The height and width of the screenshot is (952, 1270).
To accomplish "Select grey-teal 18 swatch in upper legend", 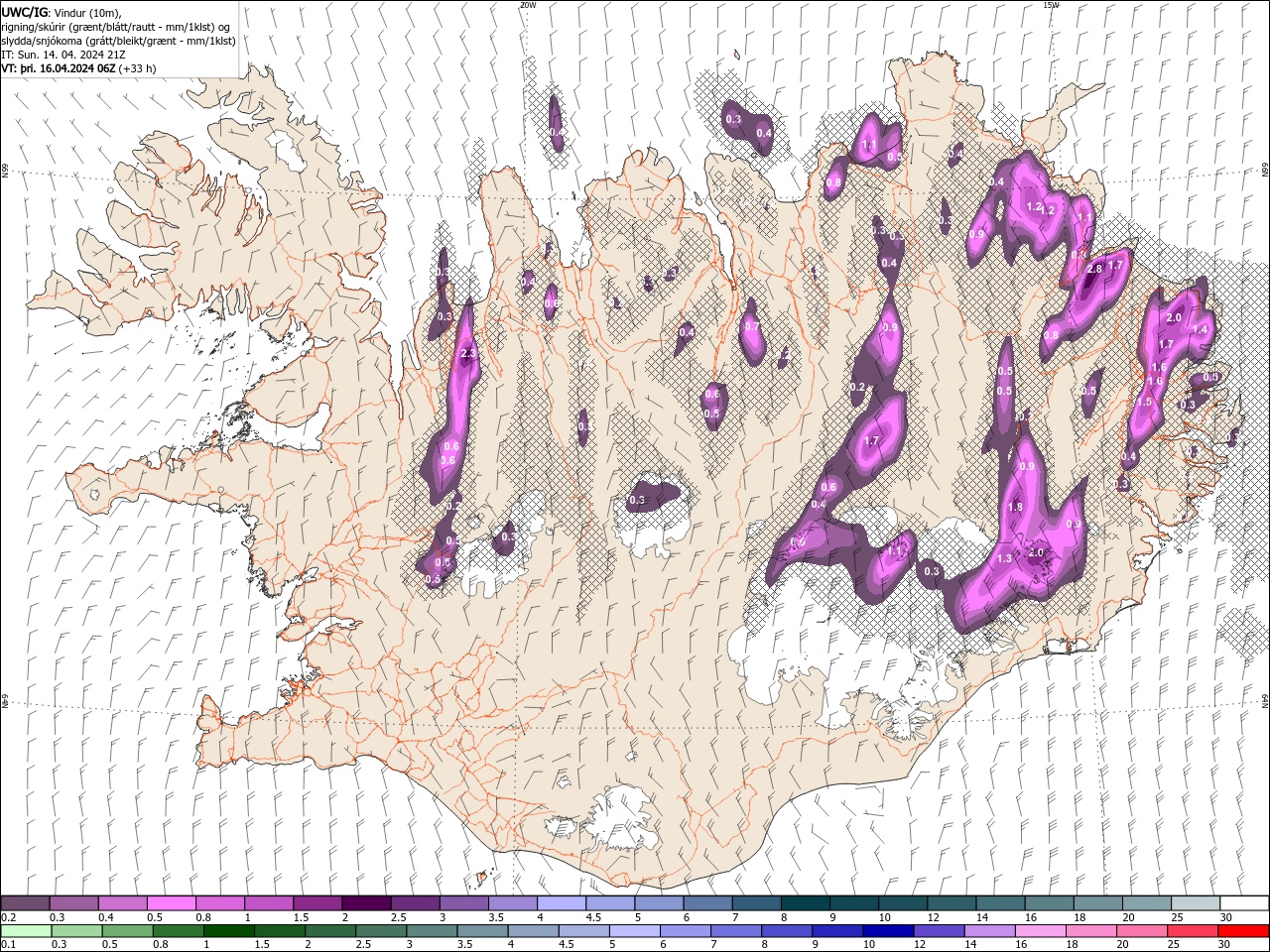I will (x=1097, y=903).
